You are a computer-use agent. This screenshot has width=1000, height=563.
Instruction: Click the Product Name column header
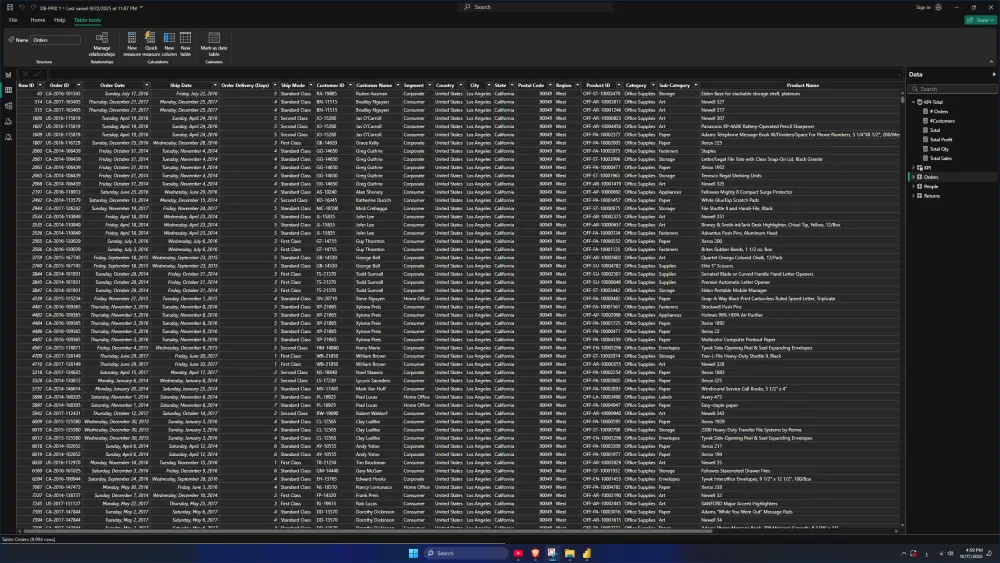click(x=802, y=85)
